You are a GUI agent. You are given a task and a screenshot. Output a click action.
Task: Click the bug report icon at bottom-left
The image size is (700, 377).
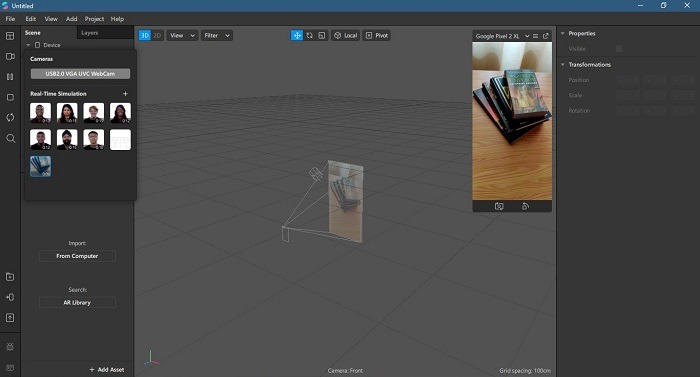click(10, 347)
